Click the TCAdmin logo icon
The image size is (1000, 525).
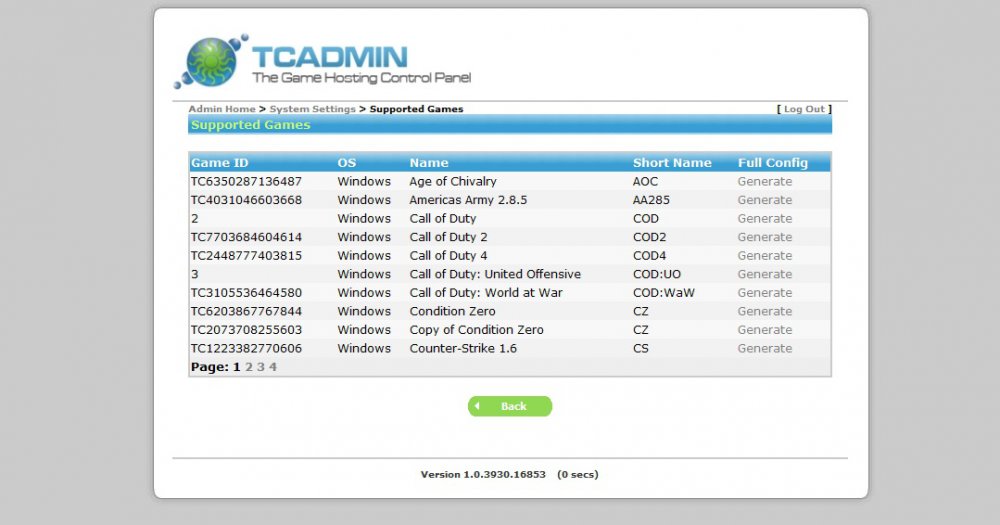tap(210, 61)
